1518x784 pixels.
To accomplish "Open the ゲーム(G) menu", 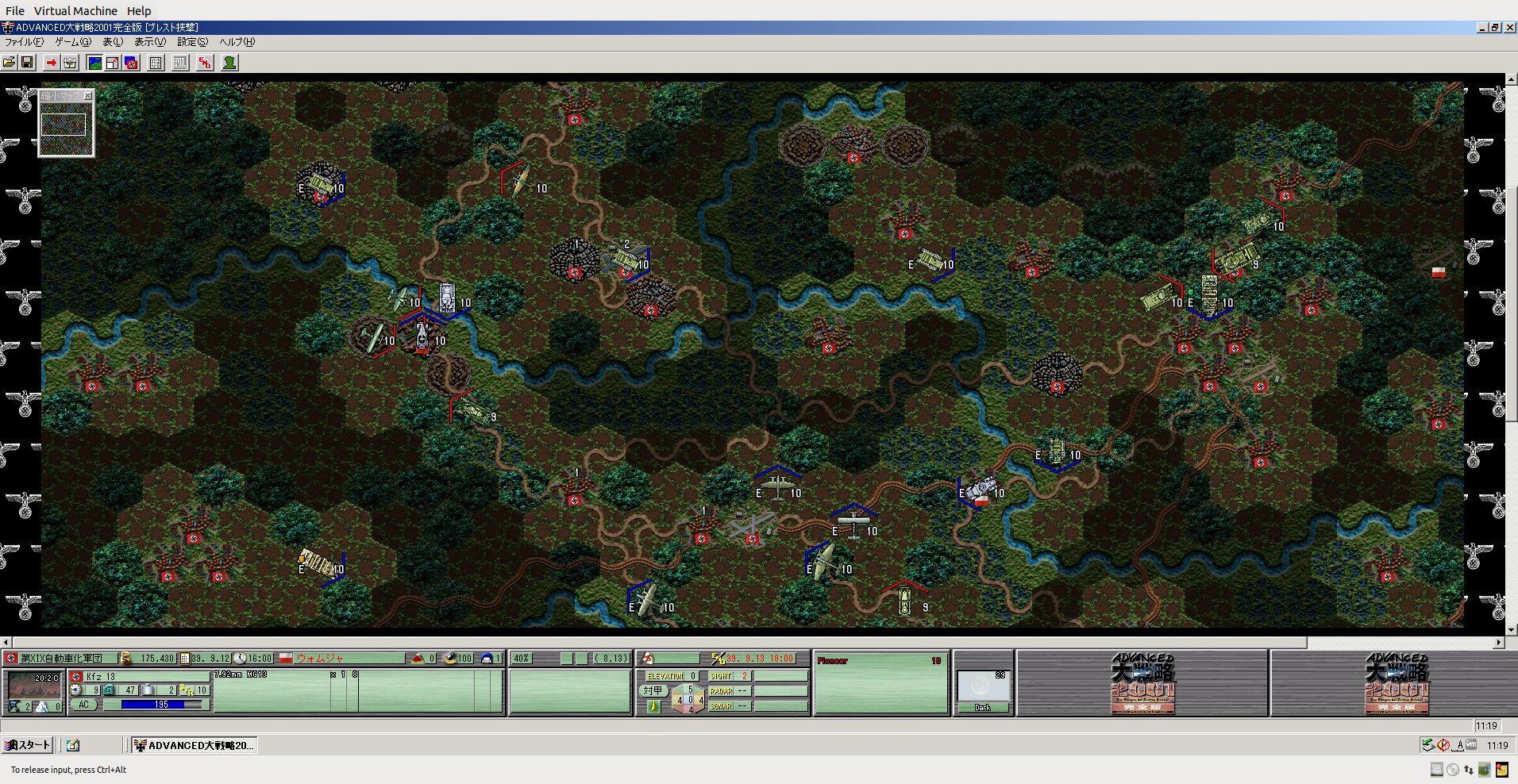I will tap(73, 42).
